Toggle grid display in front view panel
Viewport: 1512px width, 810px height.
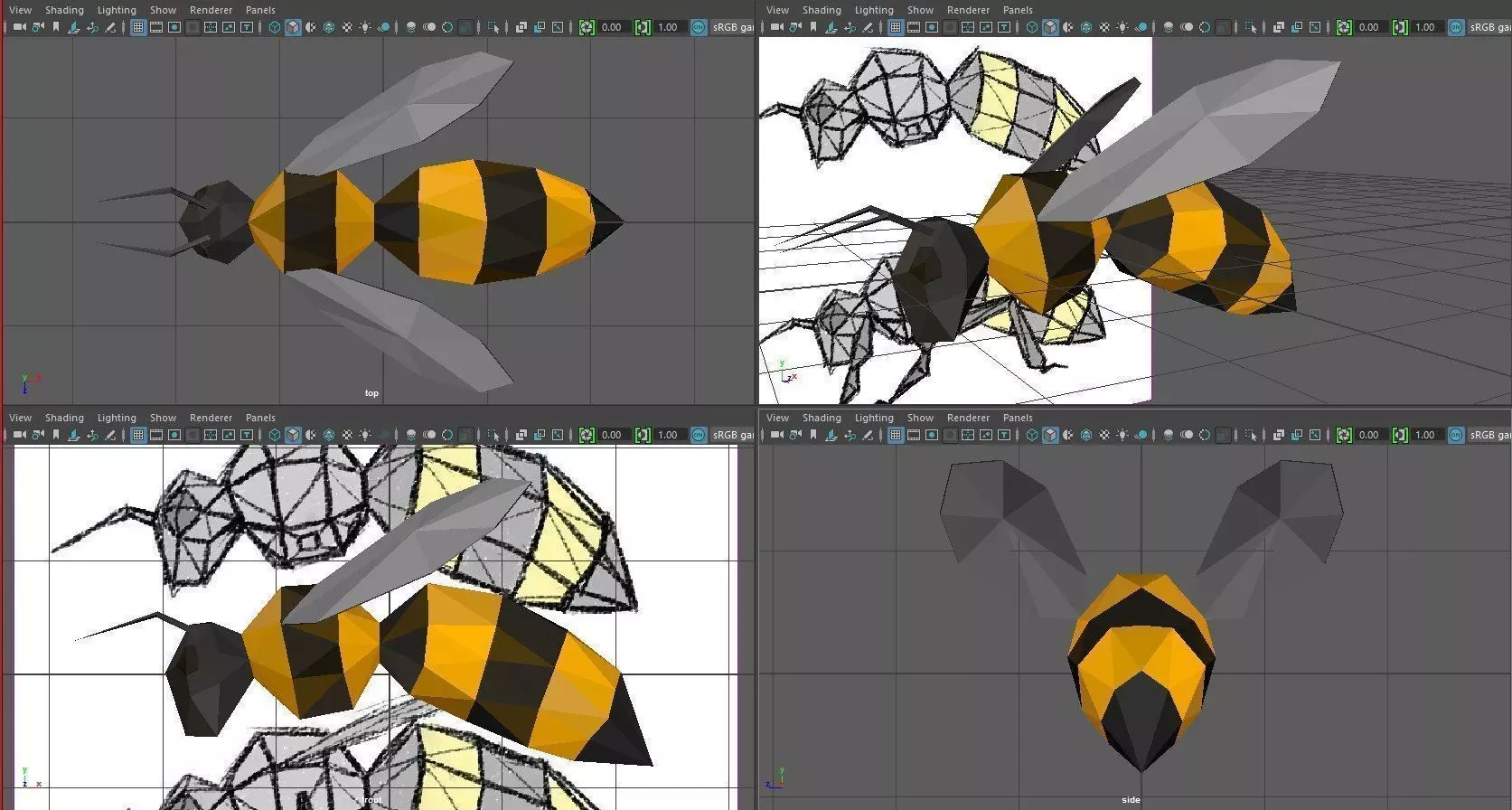[x=138, y=435]
